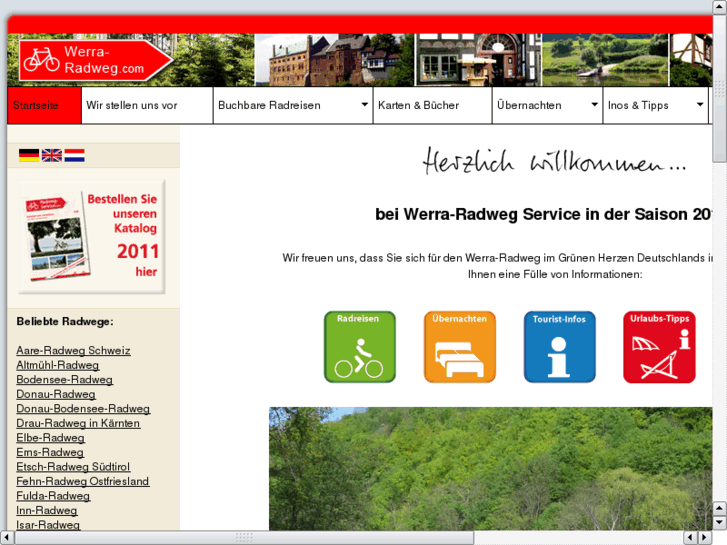Open Drau-Radweg in Kärnten link
727x545 pixels.
tap(78, 423)
